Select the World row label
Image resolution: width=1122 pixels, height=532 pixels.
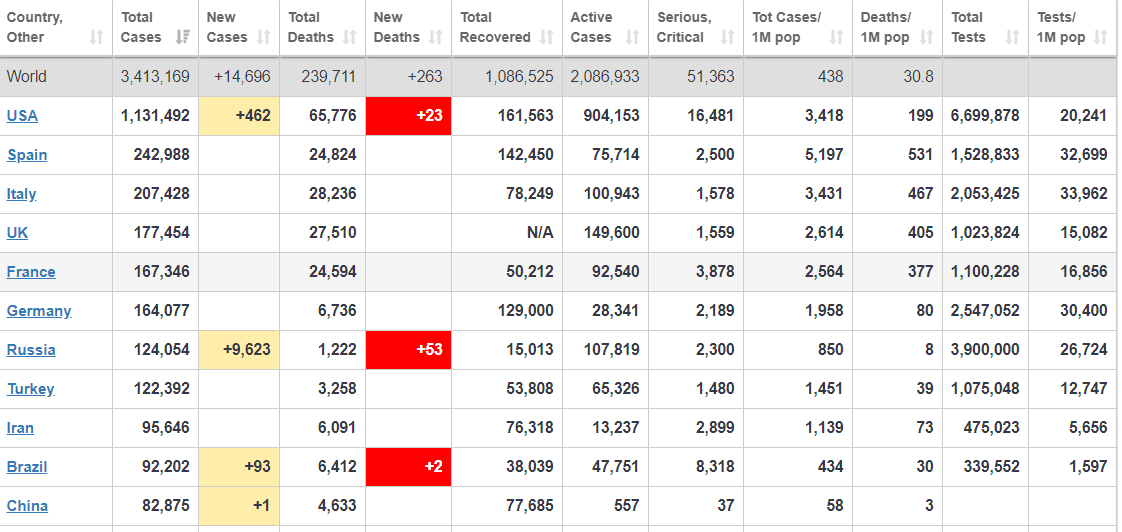26,77
